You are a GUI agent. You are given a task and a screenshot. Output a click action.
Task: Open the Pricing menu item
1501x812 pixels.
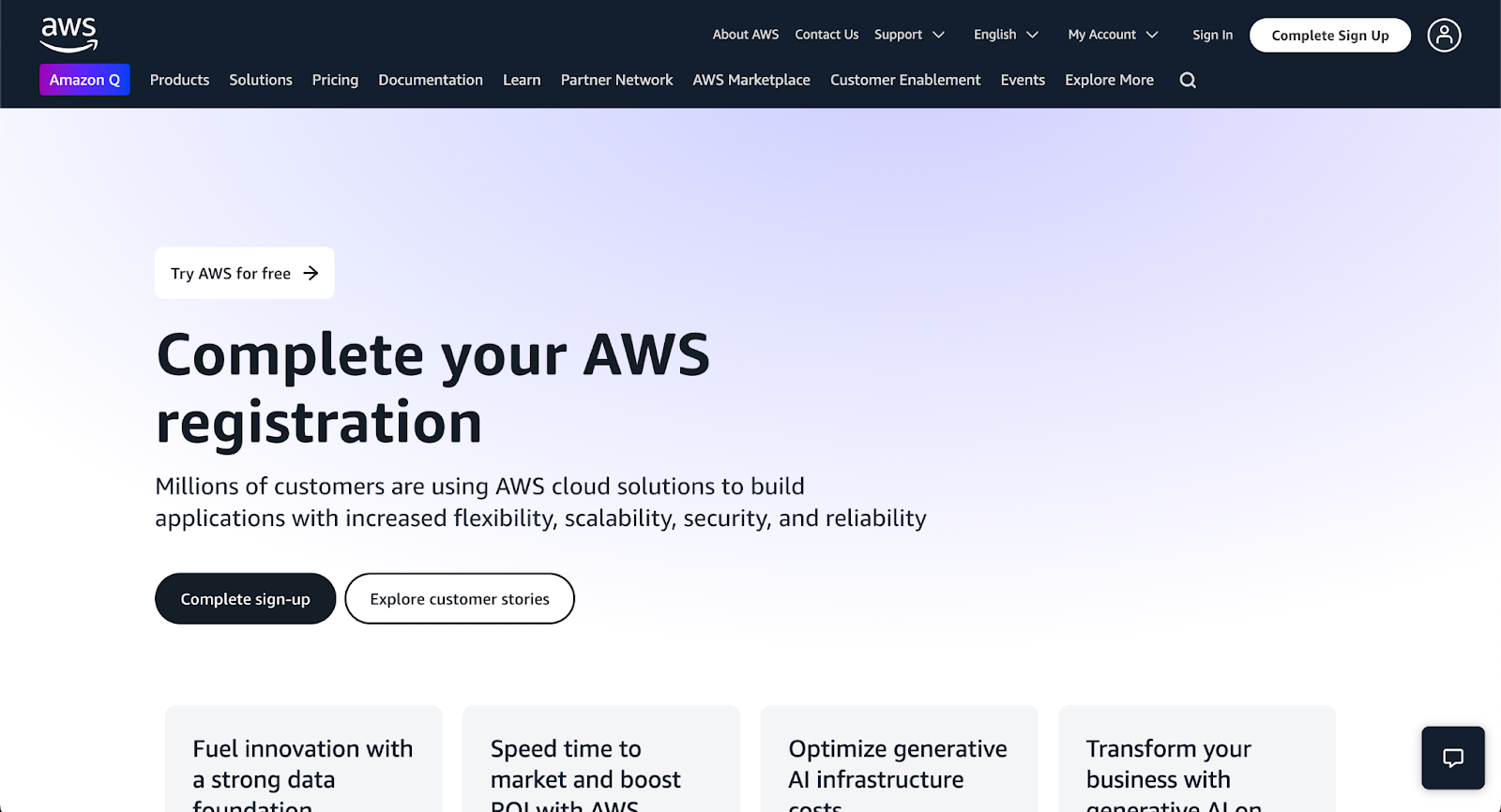point(335,80)
